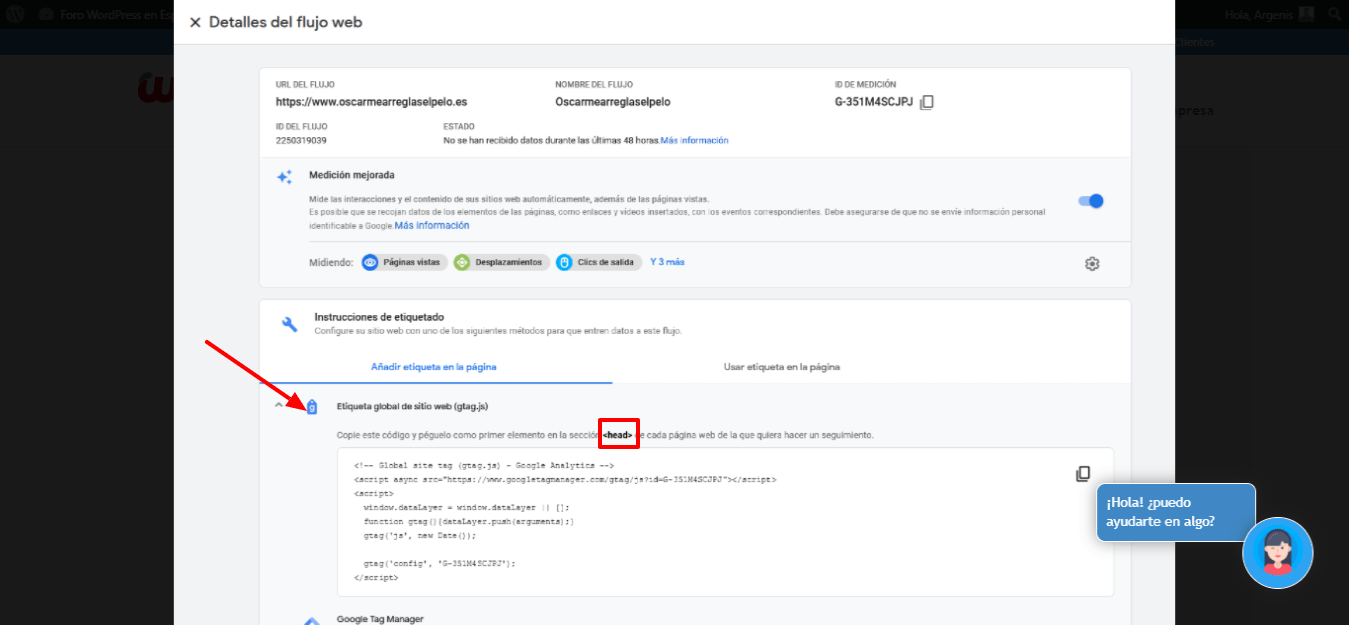Viewport: 1349px width, 625px height.
Task: Click the ¡Hola! ¿puedo ayudarte en algo? bubble
Action: [1175, 512]
